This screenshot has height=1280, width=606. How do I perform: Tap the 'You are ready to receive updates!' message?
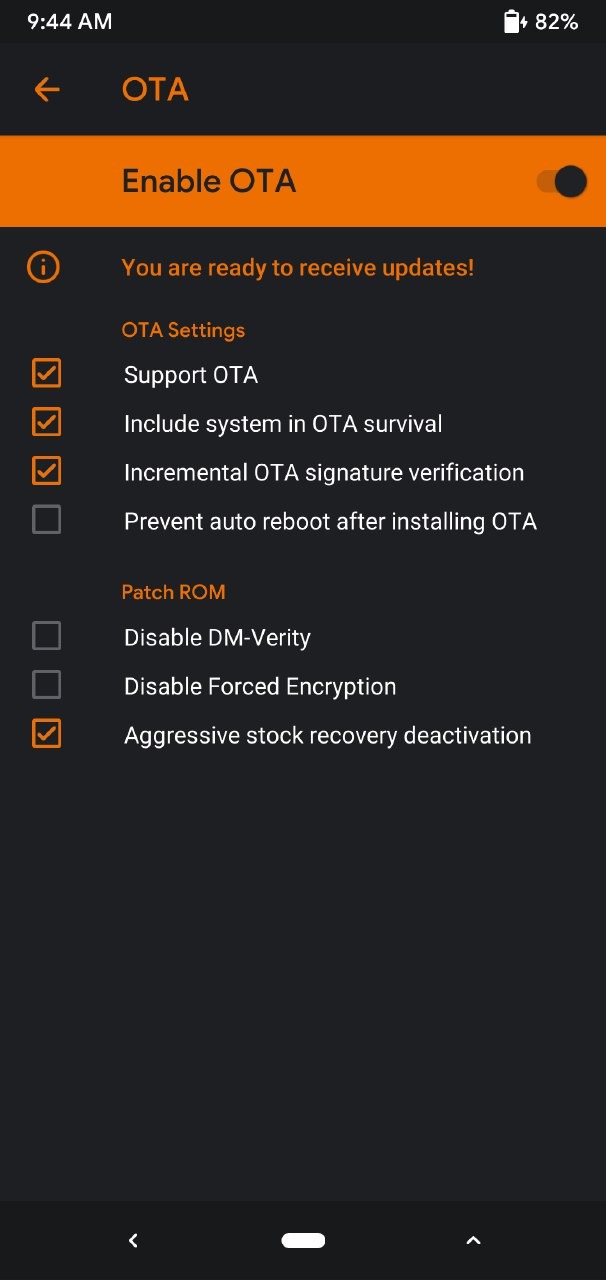coord(298,268)
